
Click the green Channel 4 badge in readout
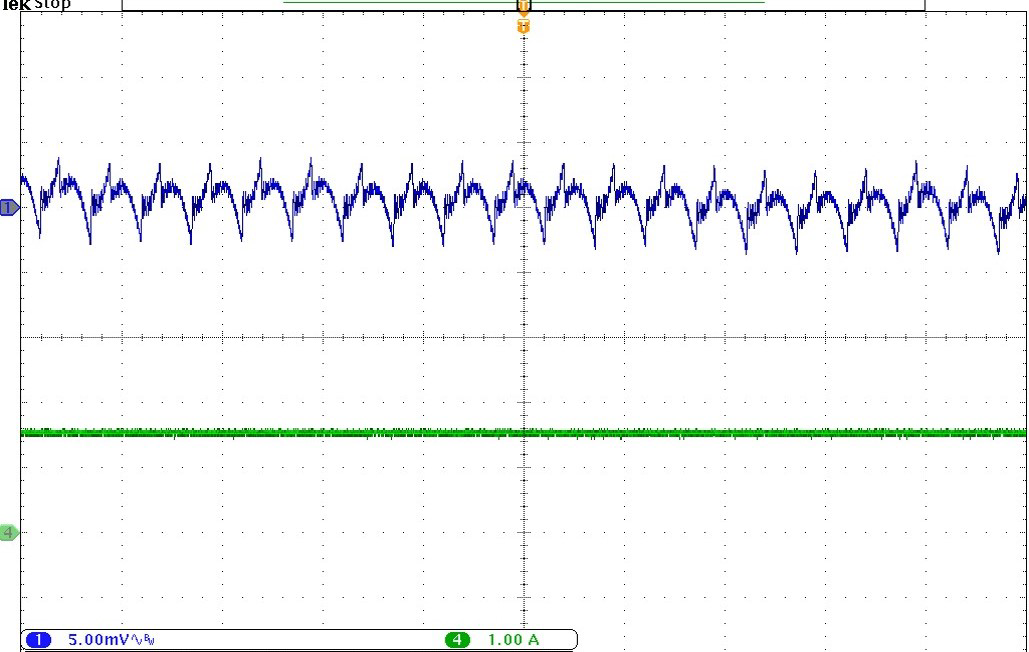pyautogui.click(x=458, y=639)
